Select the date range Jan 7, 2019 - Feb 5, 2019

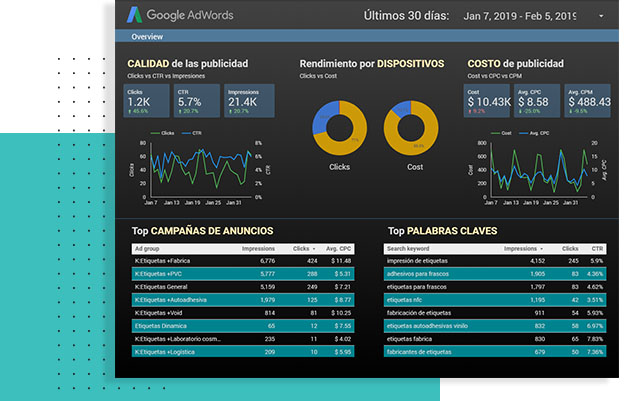(x=520, y=16)
